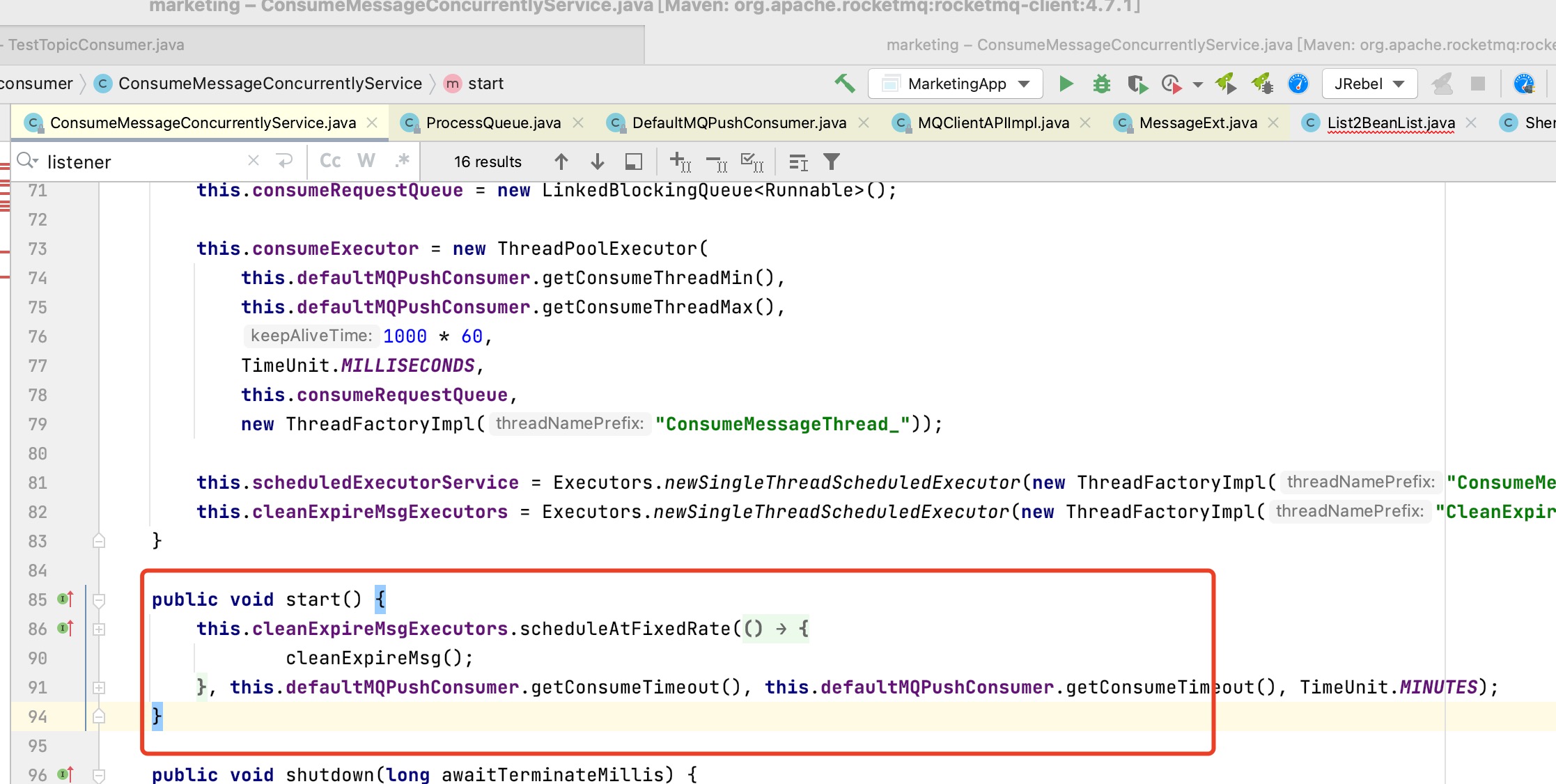The height and width of the screenshot is (784, 1556).
Task: Toggle Match Case (Cc) search option
Action: coord(330,162)
